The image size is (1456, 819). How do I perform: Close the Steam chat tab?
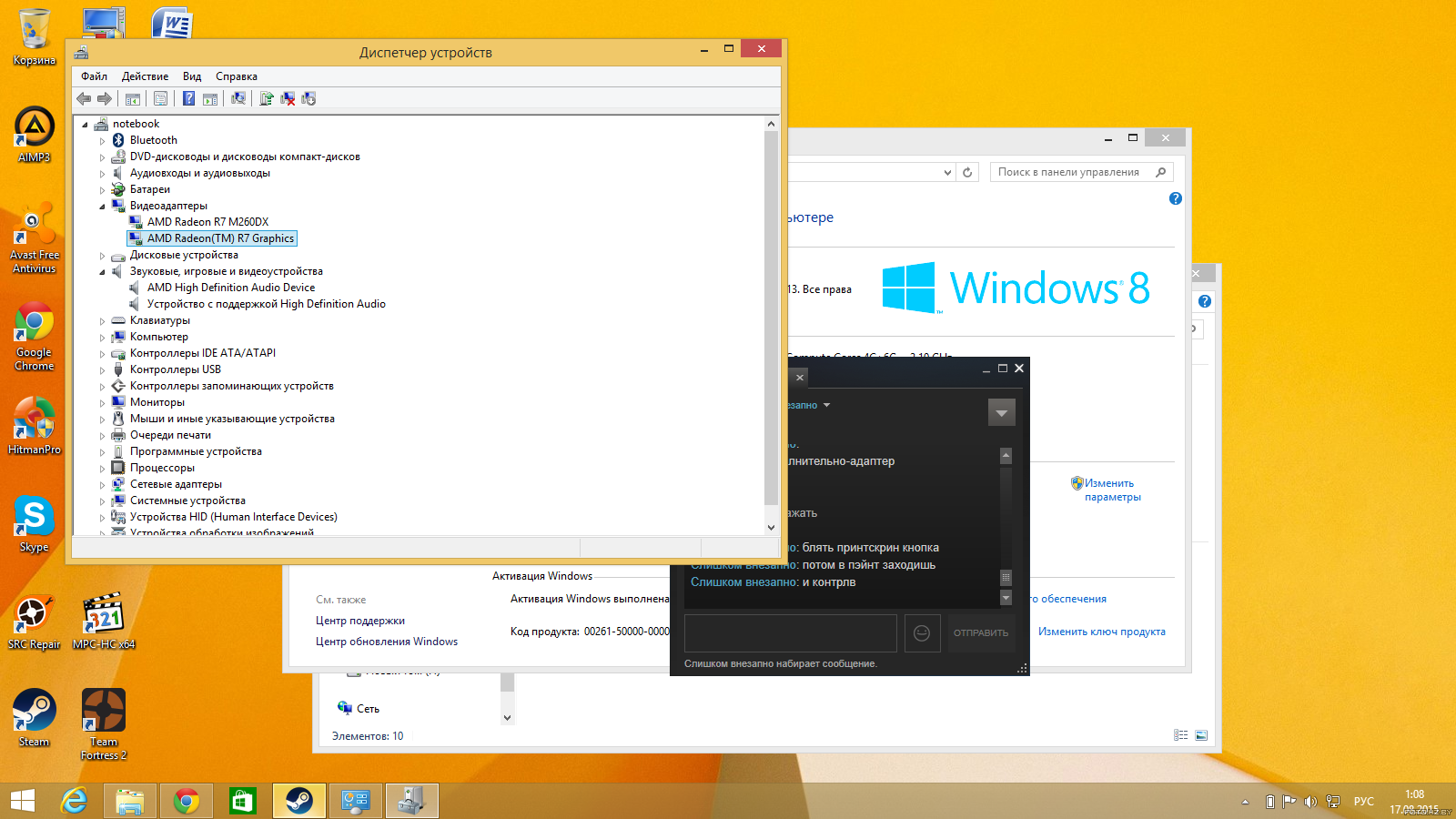click(800, 378)
